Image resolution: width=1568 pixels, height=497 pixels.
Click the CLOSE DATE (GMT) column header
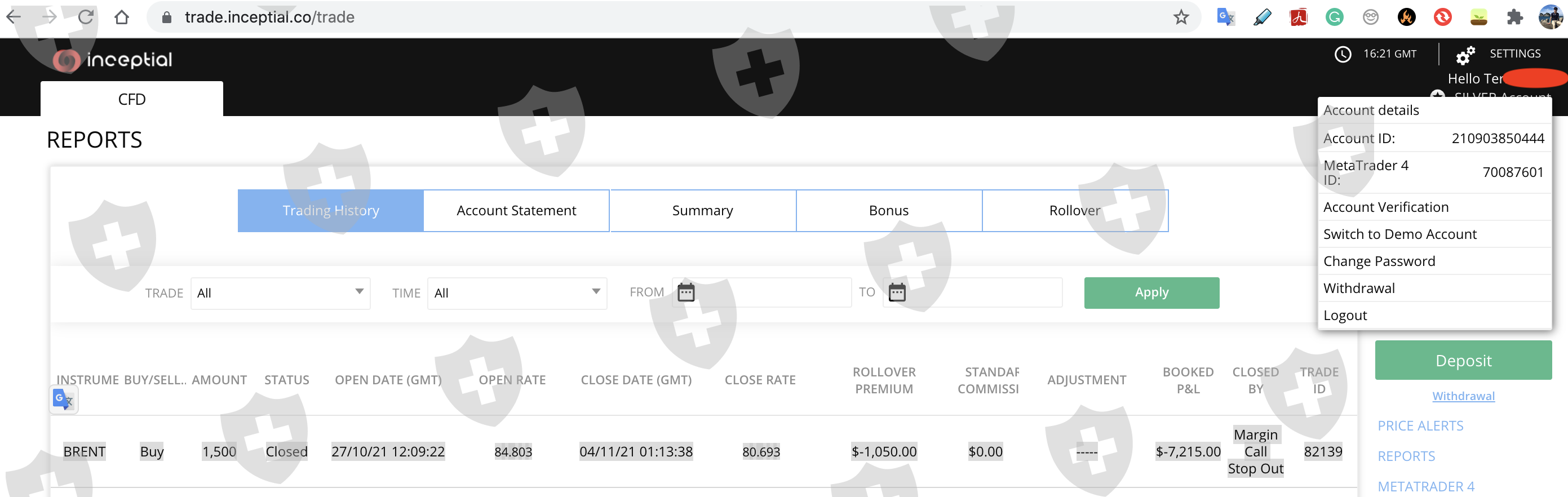click(636, 380)
